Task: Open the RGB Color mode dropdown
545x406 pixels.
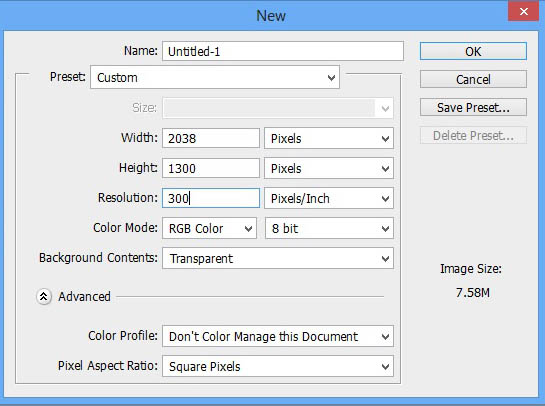Action: pos(209,228)
